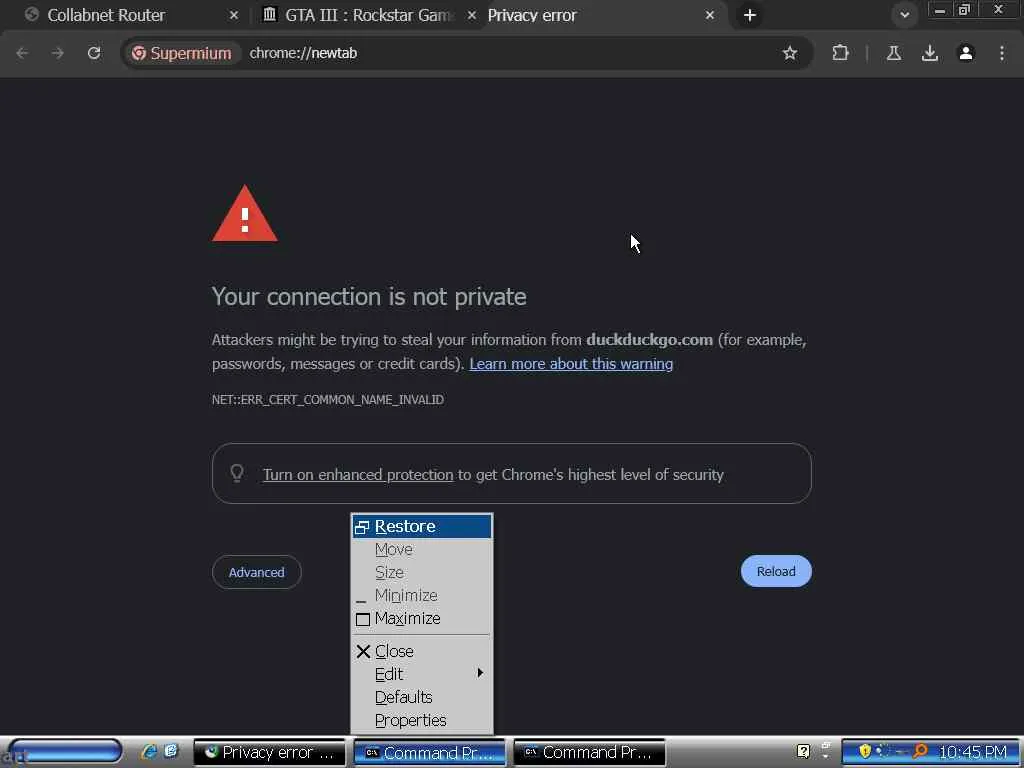Viewport: 1024px width, 768px height.
Task: Click the Advanced button
Action: point(257,572)
